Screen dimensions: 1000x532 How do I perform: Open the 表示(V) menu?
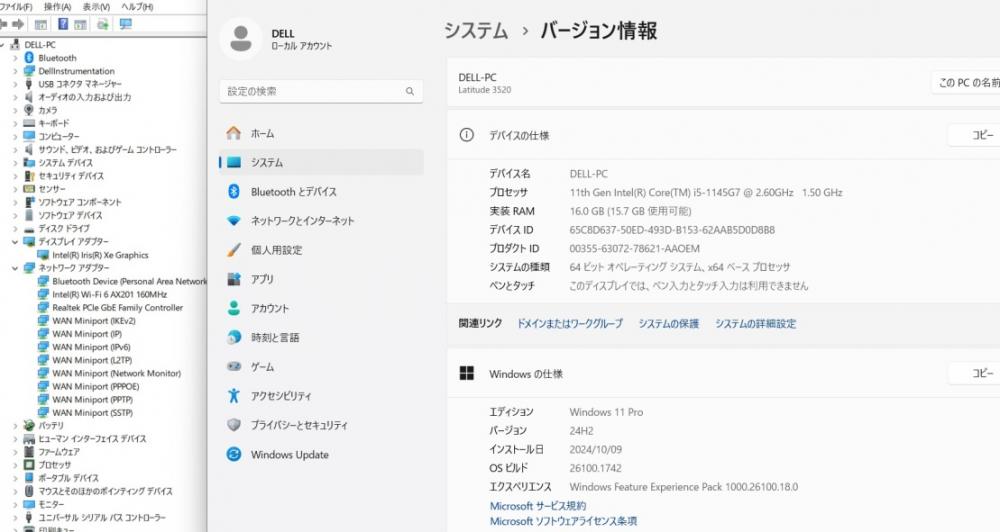pos(96,6)
